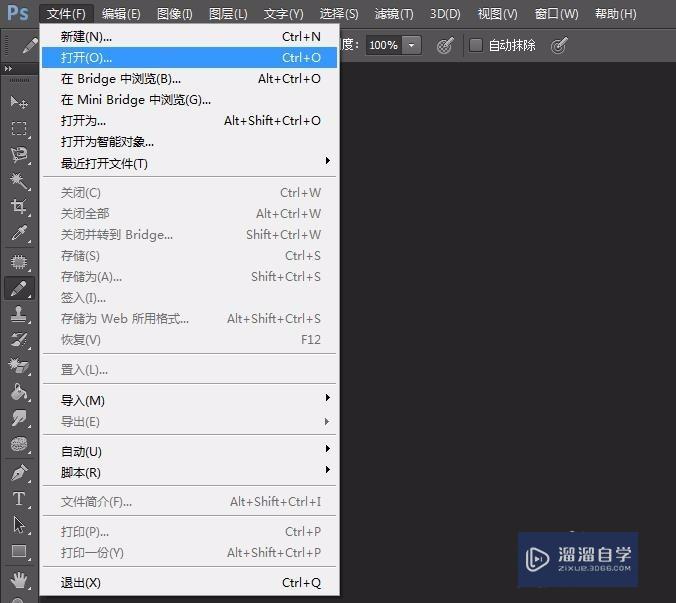676x603 pixels.
Task: Select the Smudge tool
Action: point(19,418)
